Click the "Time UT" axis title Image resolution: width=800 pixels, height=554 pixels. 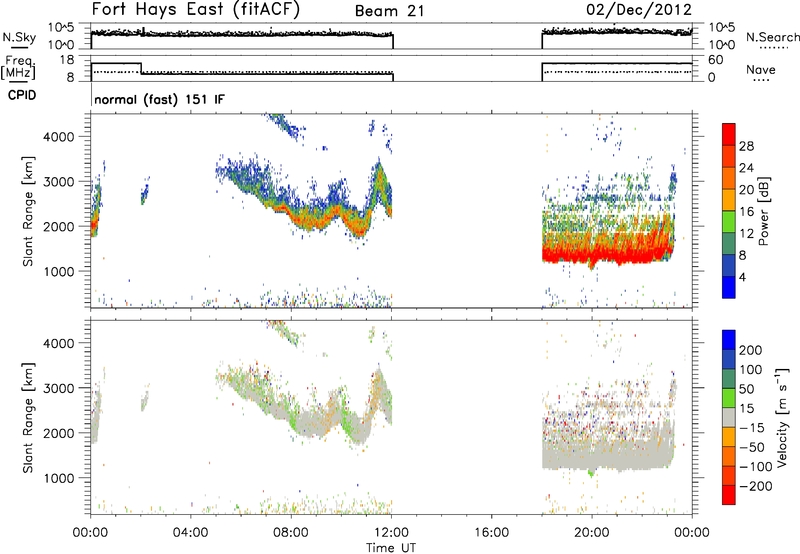(391, 548)
